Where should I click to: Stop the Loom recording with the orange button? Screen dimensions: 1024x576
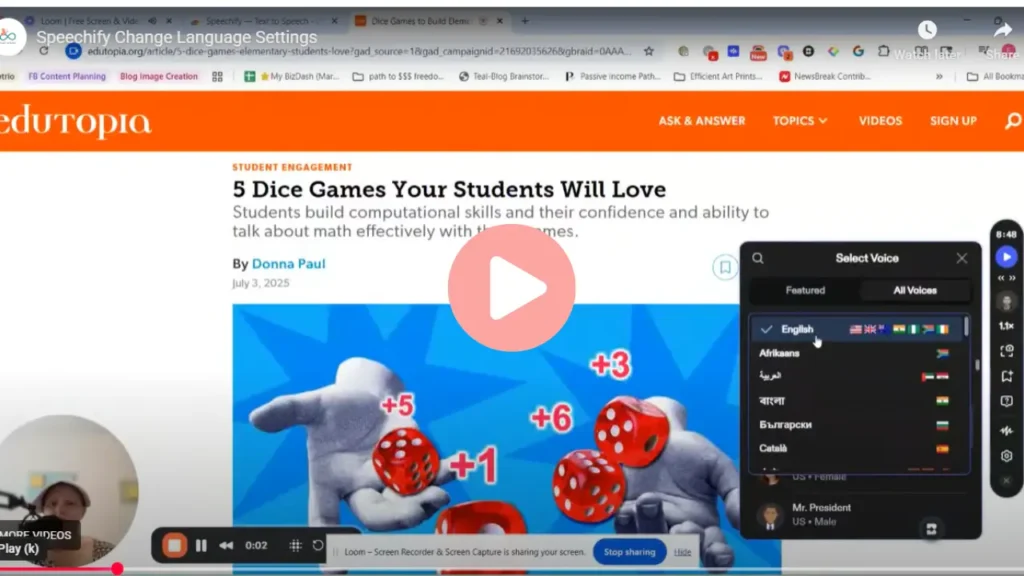click(x=174, y=545)
